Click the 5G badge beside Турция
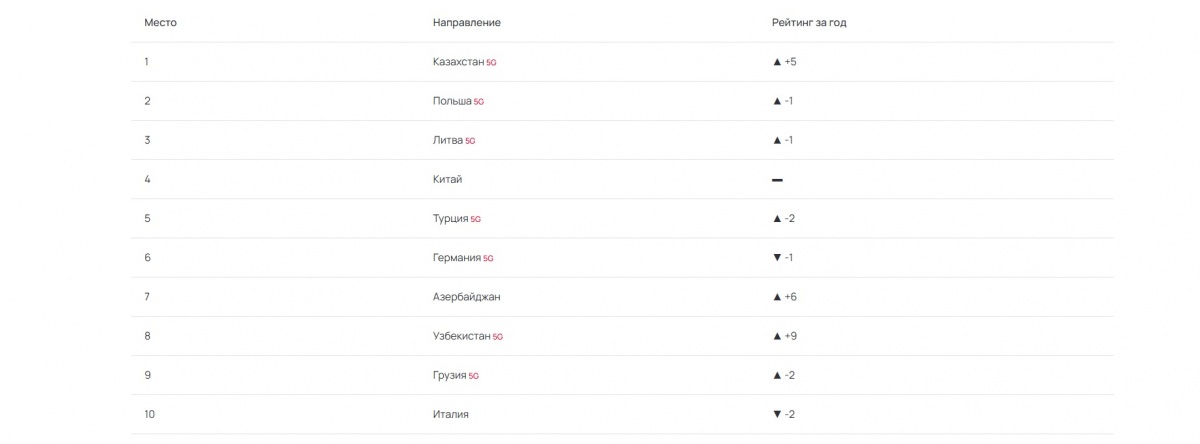The width and height of the screenshot is (1200, 444). (476, 219)
